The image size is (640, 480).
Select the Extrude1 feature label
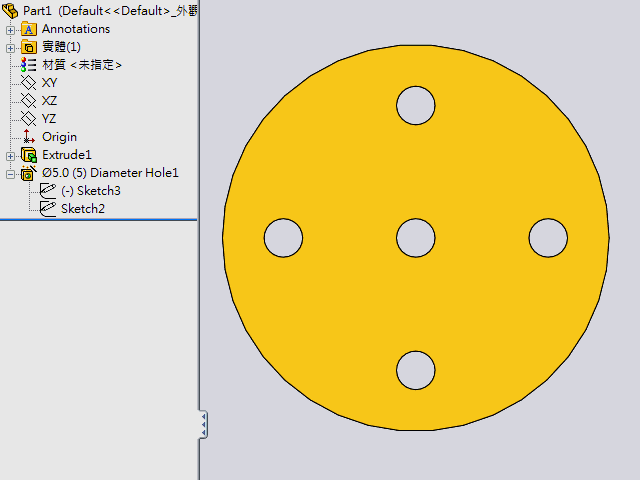(x=67, y=155)
